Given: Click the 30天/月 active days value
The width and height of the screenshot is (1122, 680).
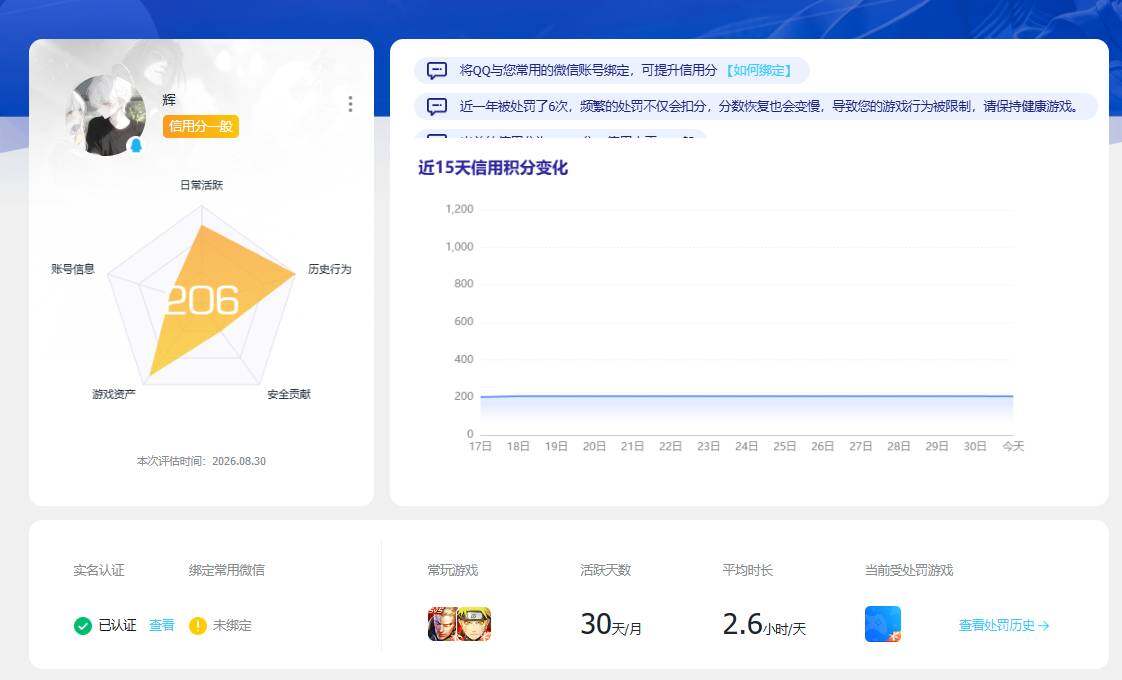Looking at the screenshot, I should [x=610, y=625].
